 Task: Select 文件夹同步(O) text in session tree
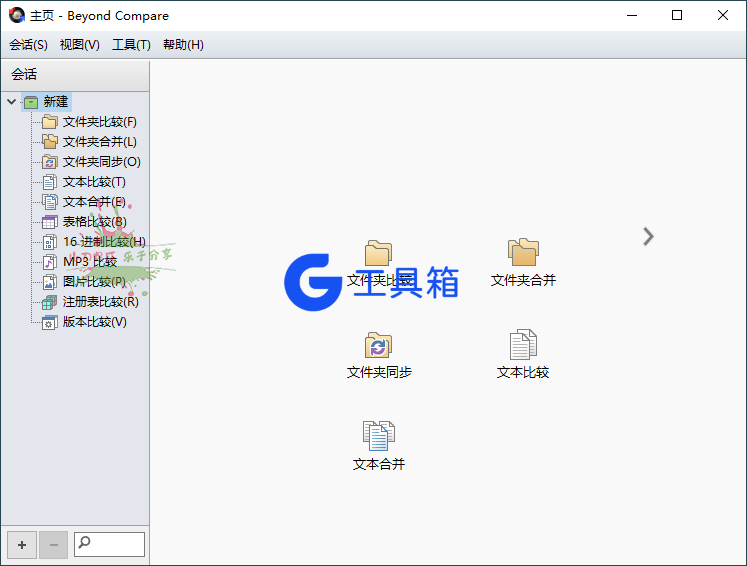point(101,162)
